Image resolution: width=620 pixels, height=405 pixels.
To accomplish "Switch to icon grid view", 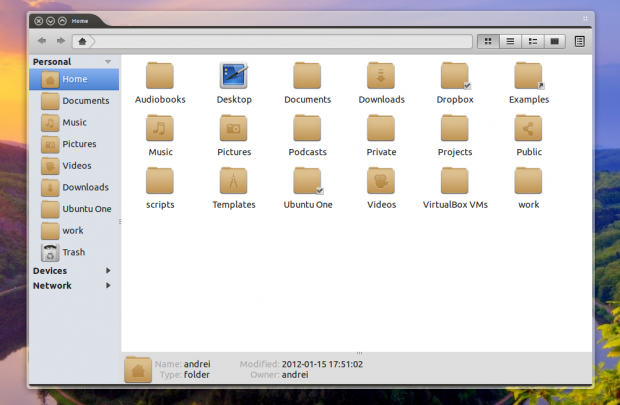I will tap(487, 41).
